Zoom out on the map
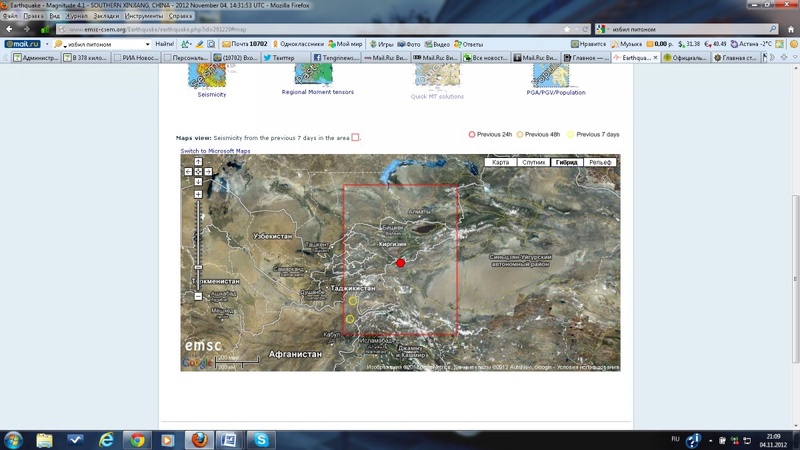The width and height of the screenshot is (800, 450). [198, 296]
